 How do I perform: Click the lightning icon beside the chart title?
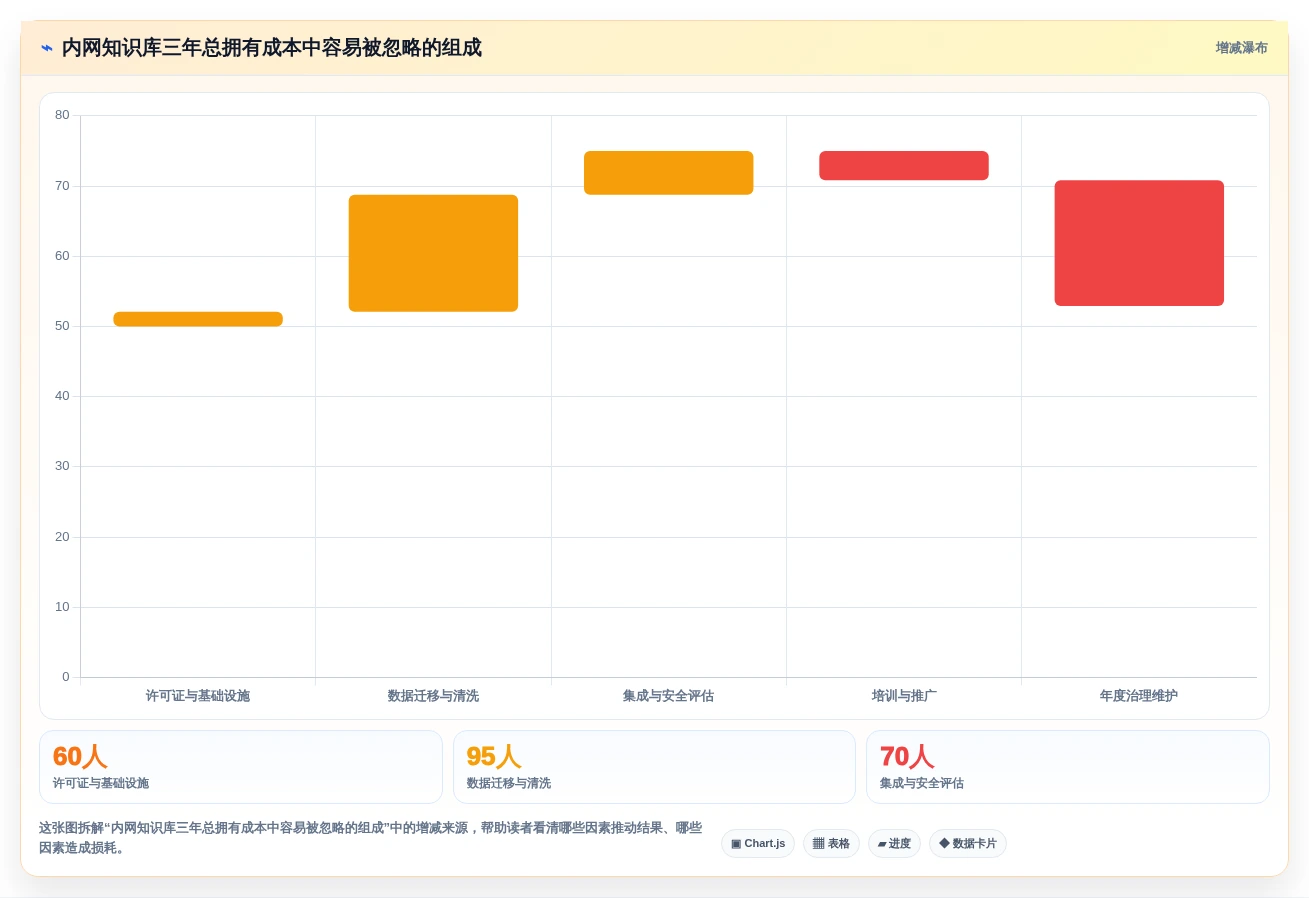point(47,48)
